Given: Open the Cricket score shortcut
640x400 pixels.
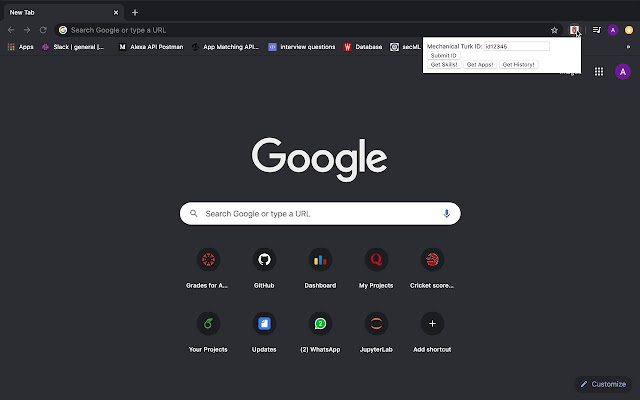Looking at the screenshot, I should [x=432, y=268].
